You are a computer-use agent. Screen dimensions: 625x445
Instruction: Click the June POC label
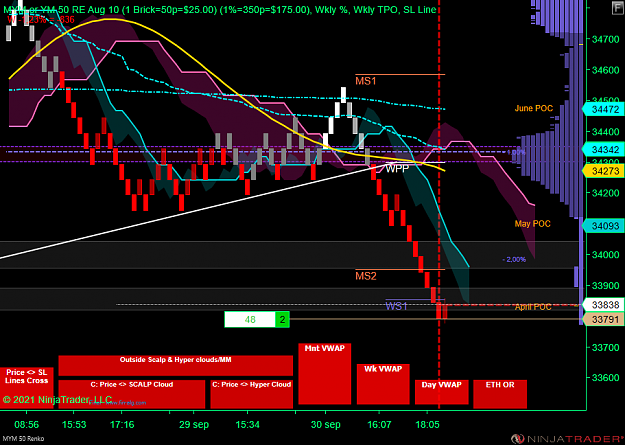pos(533,108)
